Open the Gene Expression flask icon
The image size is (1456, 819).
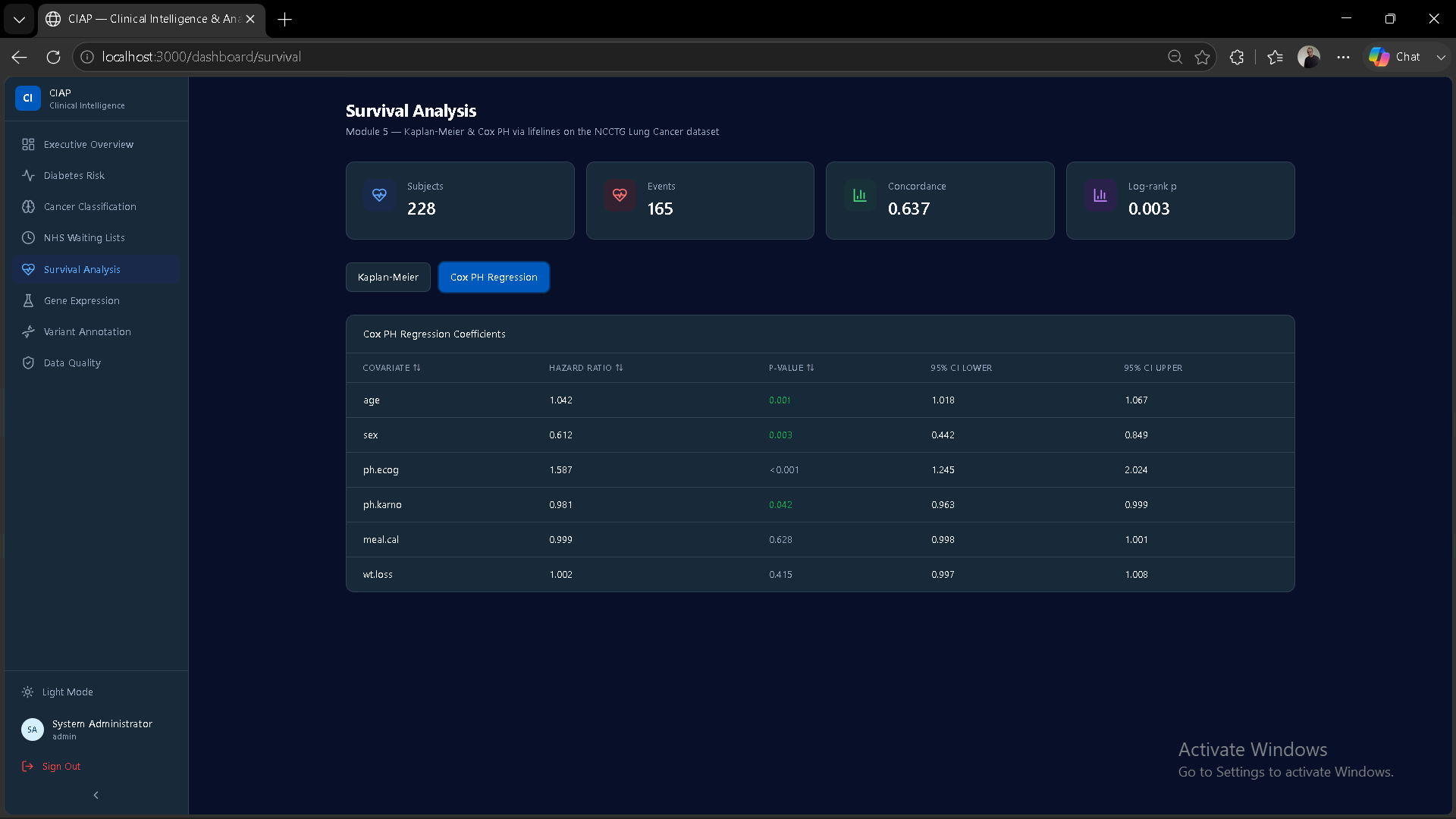[x=28, y=300]
